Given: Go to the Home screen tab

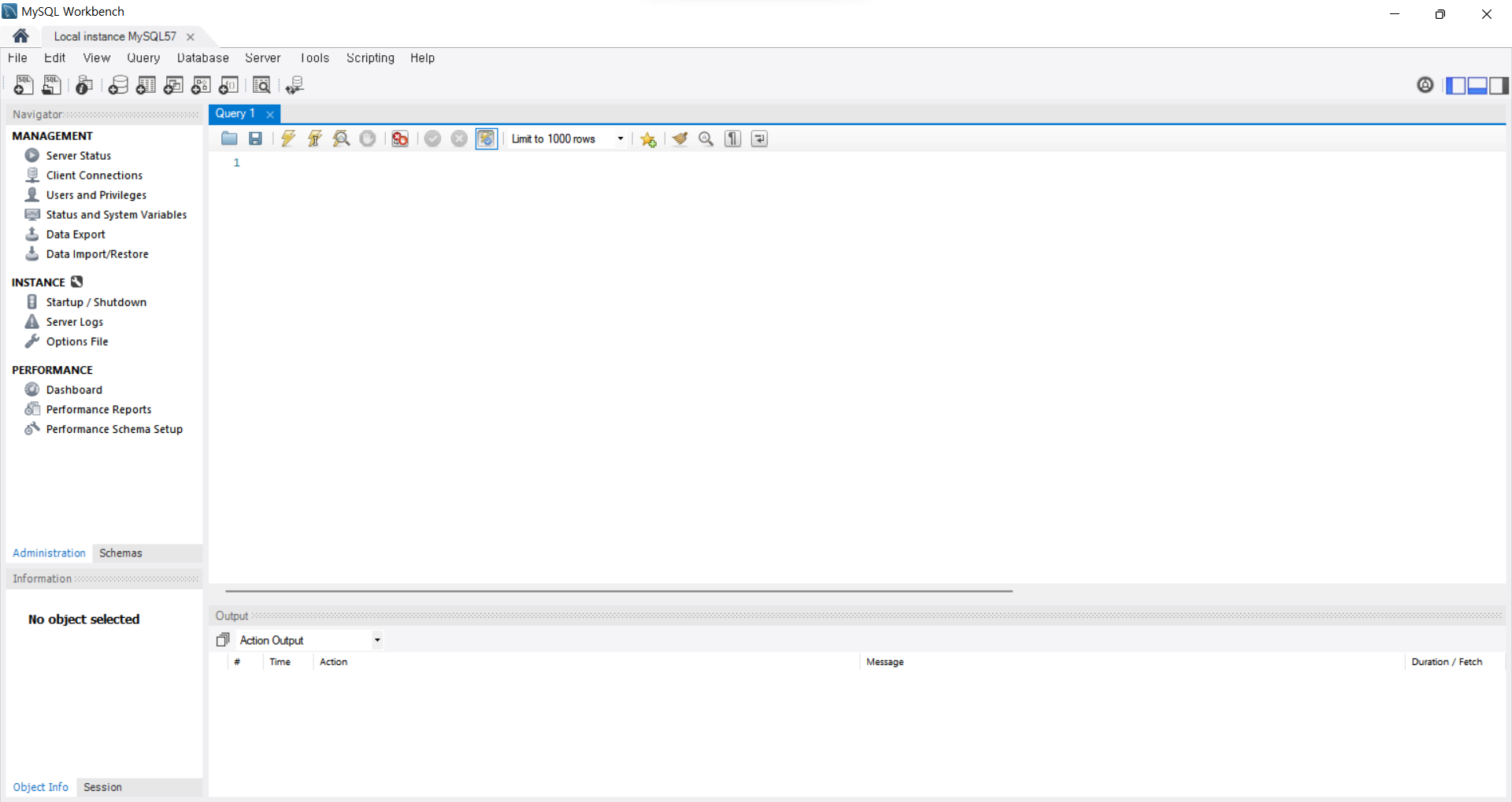Looking at the screenshot, I should click(x=21, y=35).
